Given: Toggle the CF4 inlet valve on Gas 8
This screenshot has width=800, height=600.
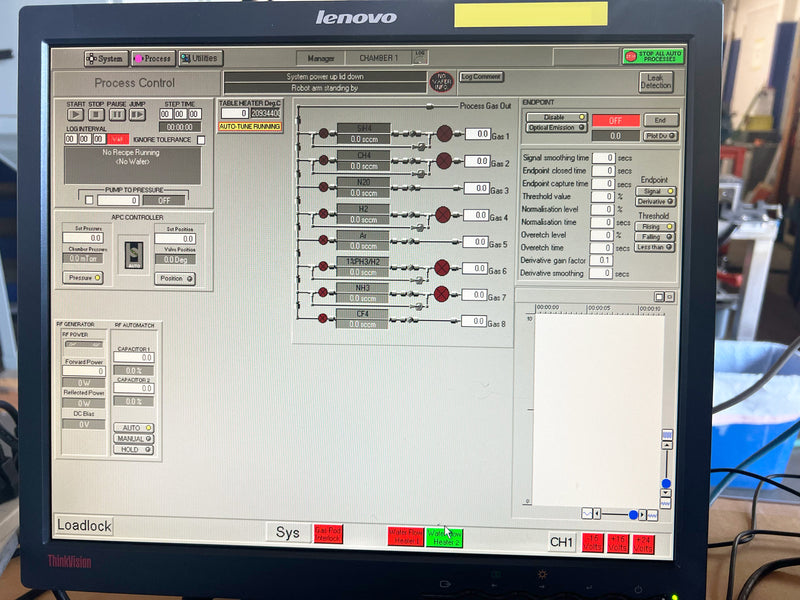Looking at the screenshot, I should [x=322, y=318].
